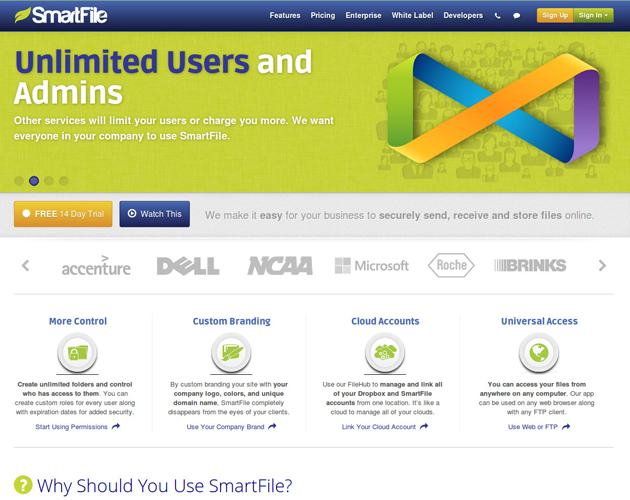Start the FREE 14 Day Trial

coord(63,214)
